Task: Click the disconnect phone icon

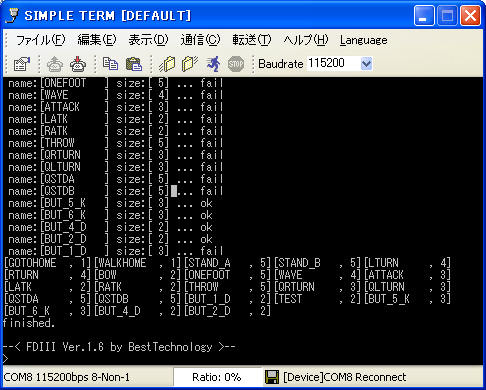Action: pyautogui.click(x=78, y=63)
